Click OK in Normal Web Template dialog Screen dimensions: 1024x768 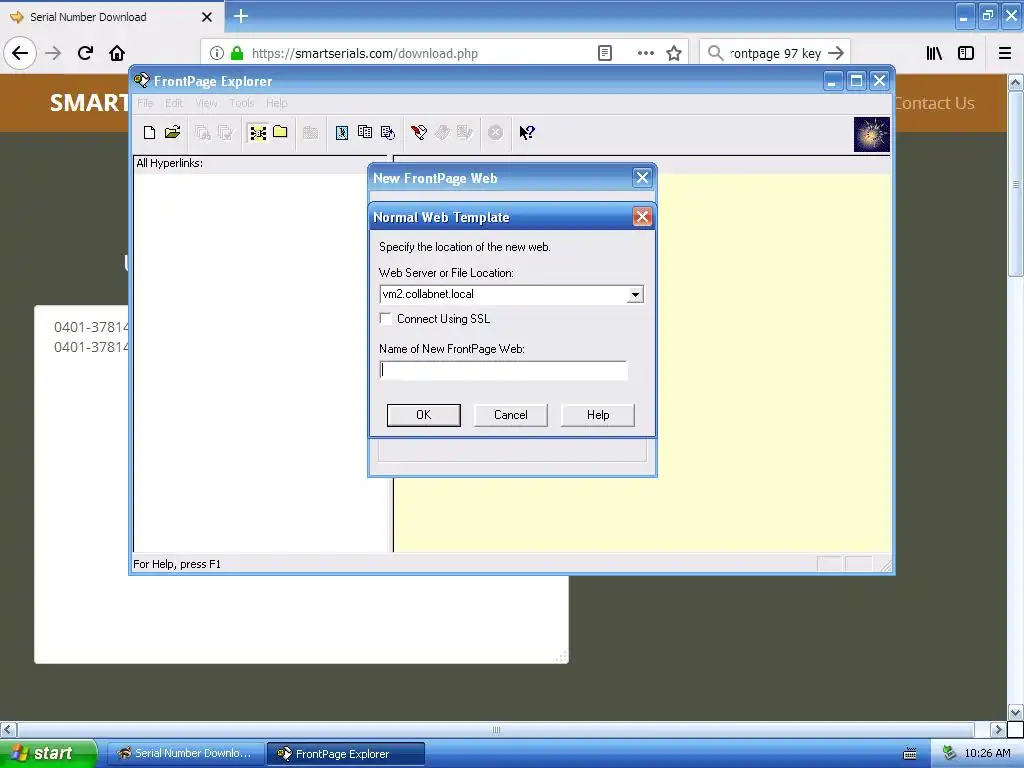tap(424, 415)
